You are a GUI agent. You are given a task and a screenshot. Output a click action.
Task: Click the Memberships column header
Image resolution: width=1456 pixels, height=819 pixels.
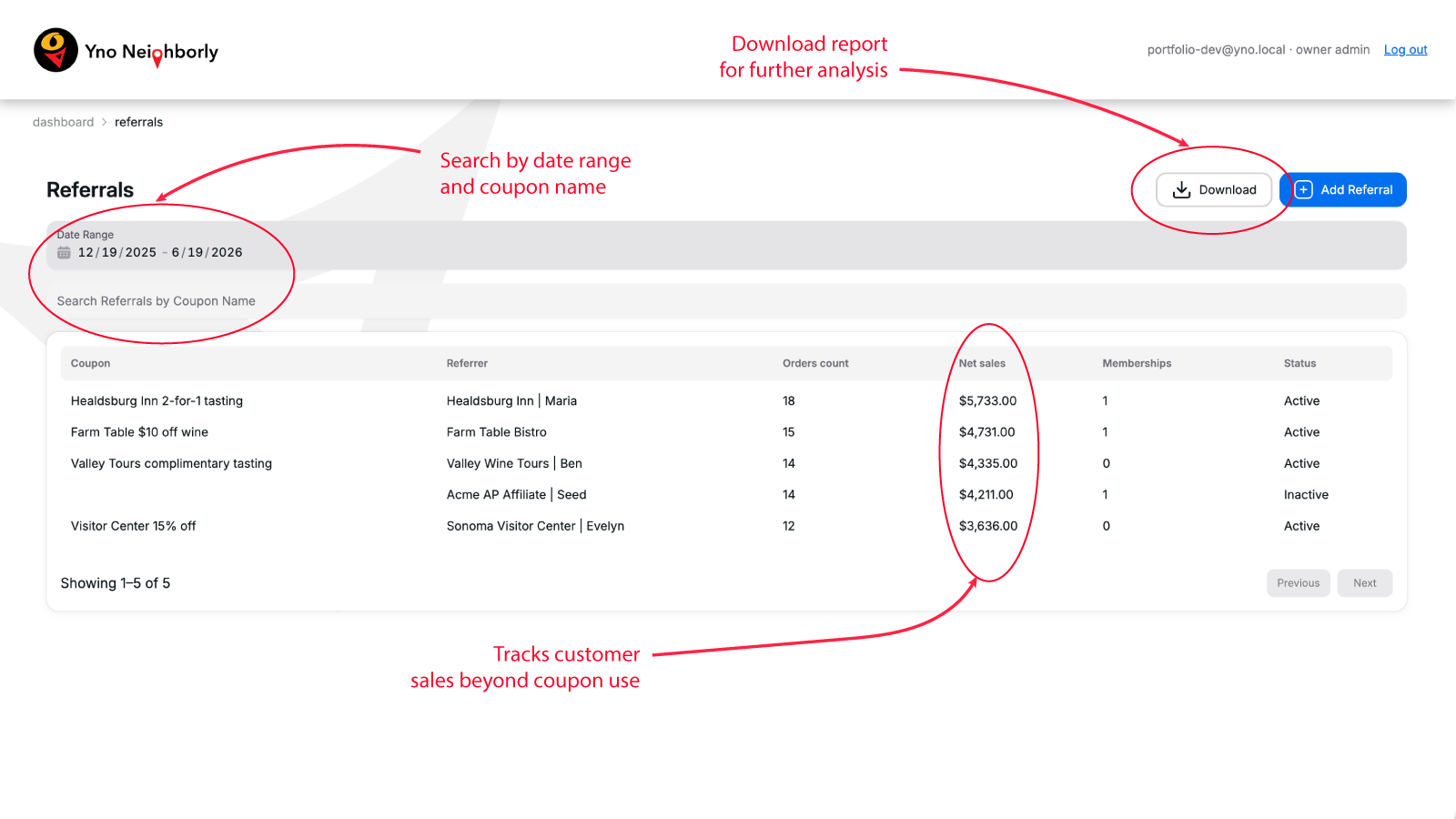click(1137, 363)
